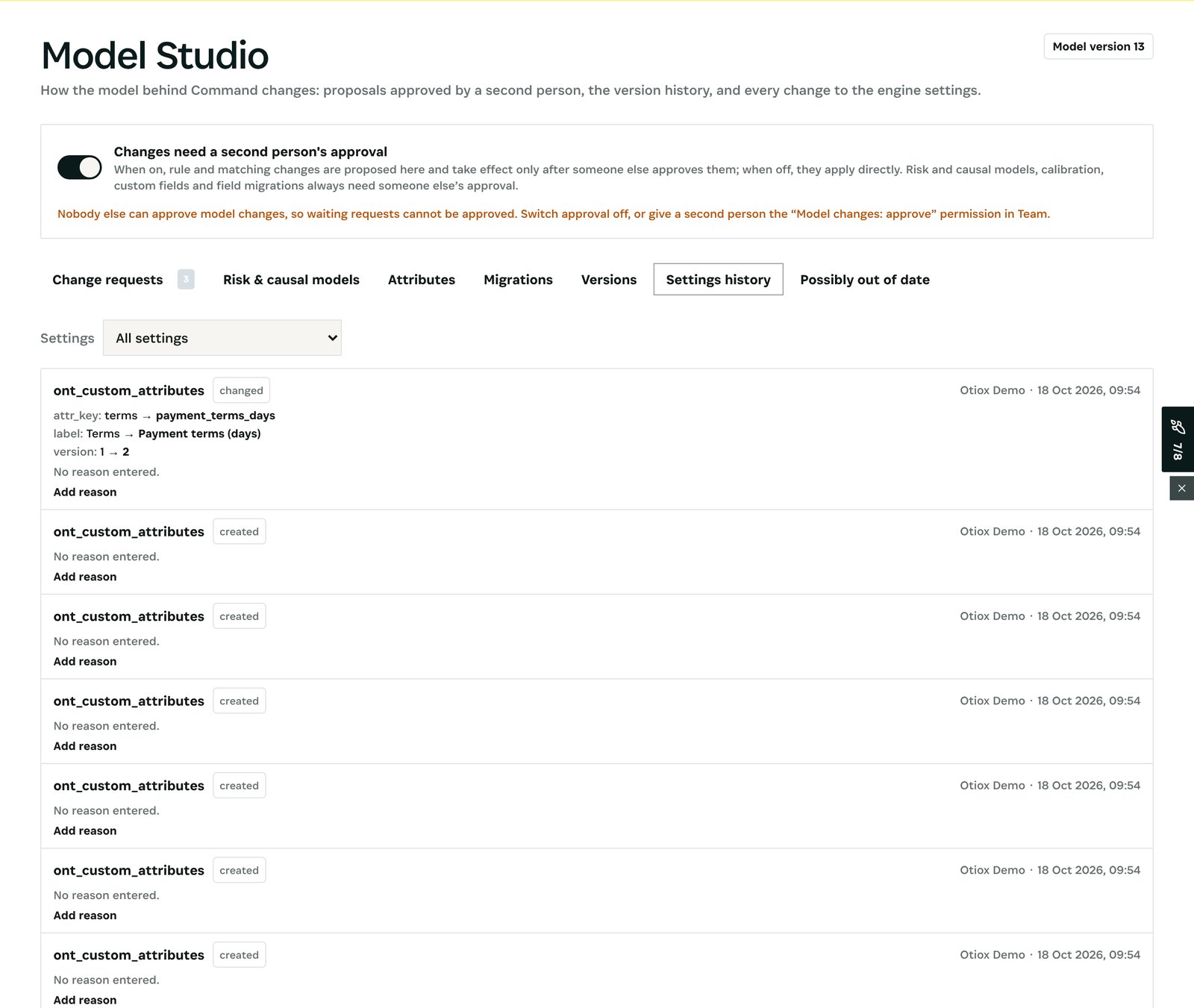Viewport: 1194px width, 1008px height.
Task: Add reason for first created entry
Action: [85, 577]
